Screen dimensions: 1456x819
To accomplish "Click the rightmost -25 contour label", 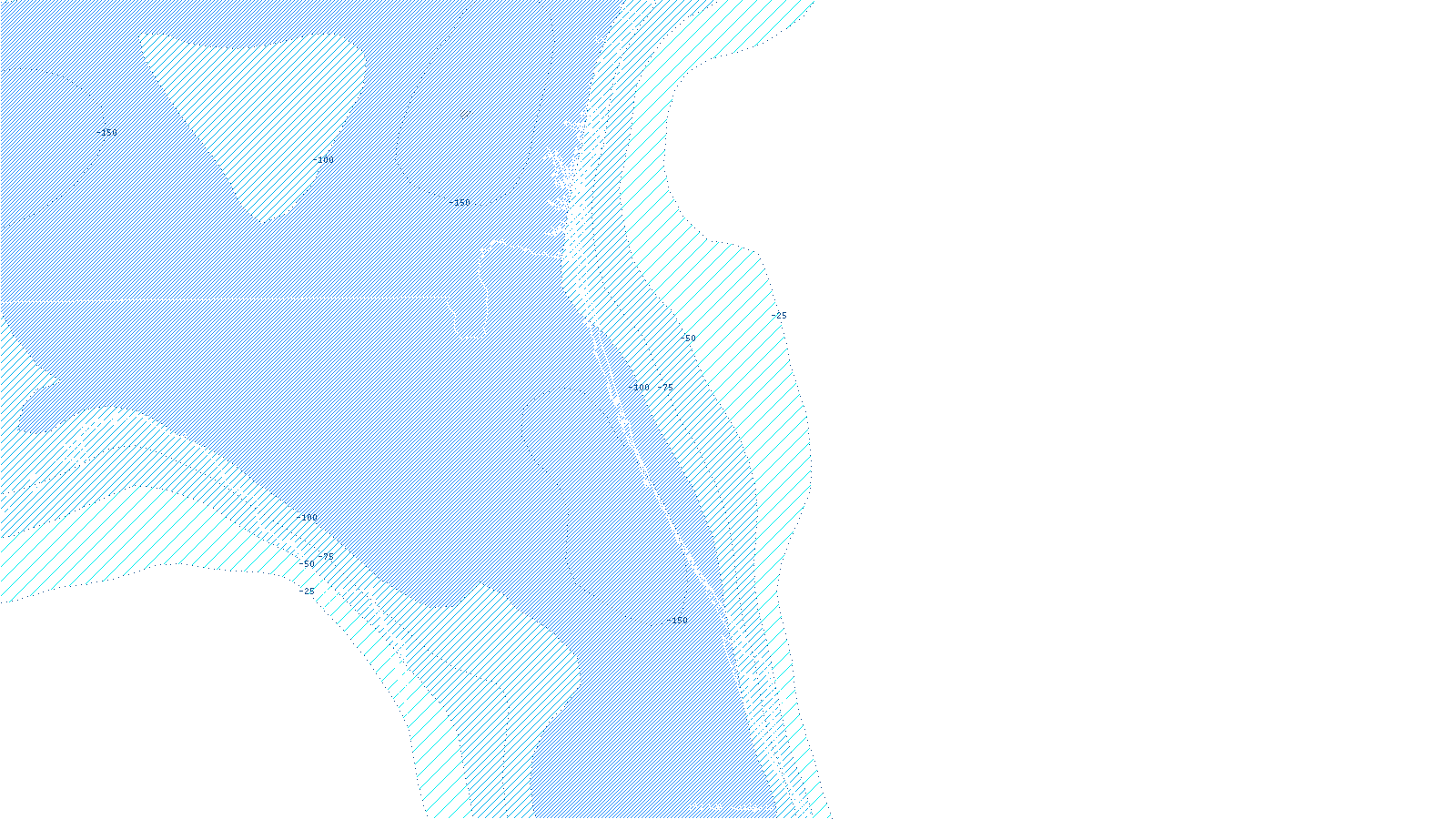I will tap(779, 316).
